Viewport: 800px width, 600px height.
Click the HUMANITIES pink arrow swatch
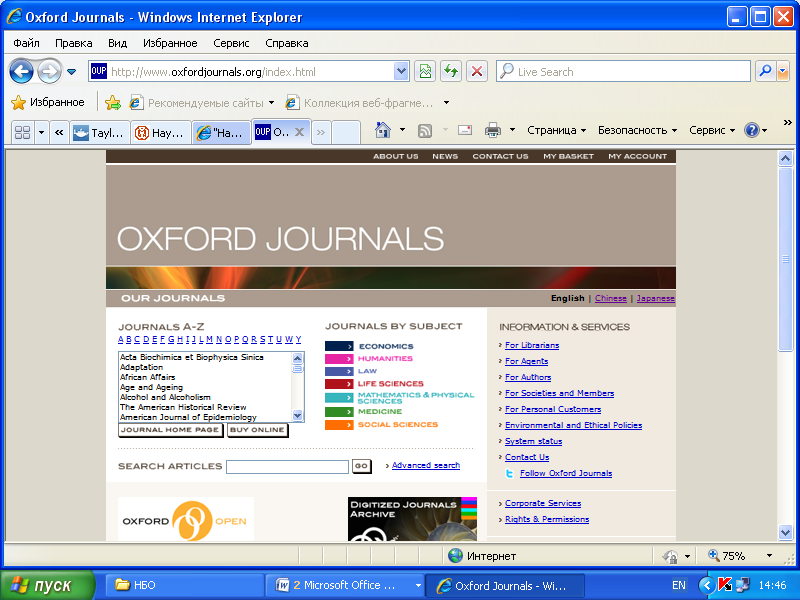pyautogui.click(x=339, y=359)
